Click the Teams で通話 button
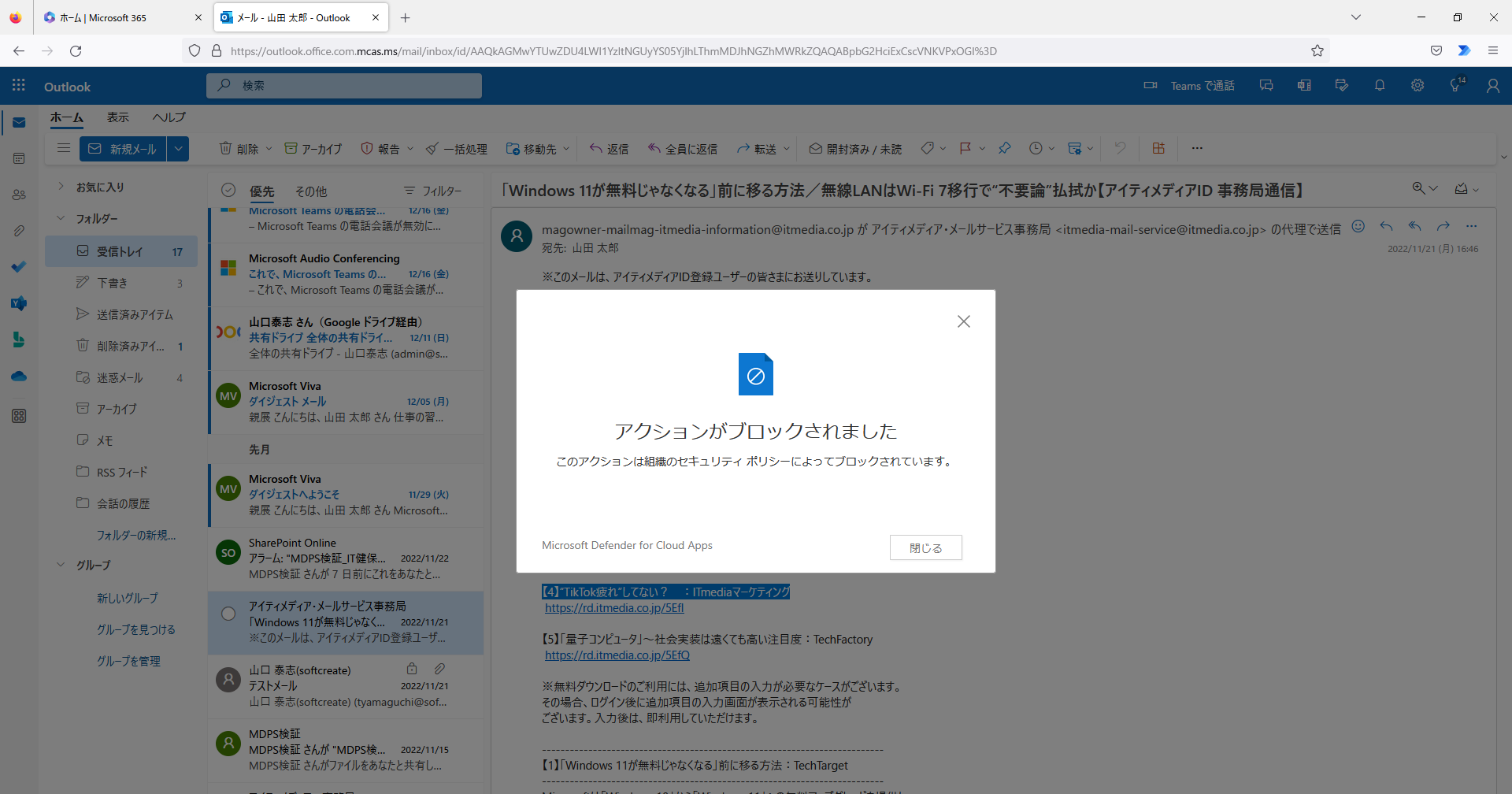This screenshot has height=794, width=1512. (x=1189, y=85)
